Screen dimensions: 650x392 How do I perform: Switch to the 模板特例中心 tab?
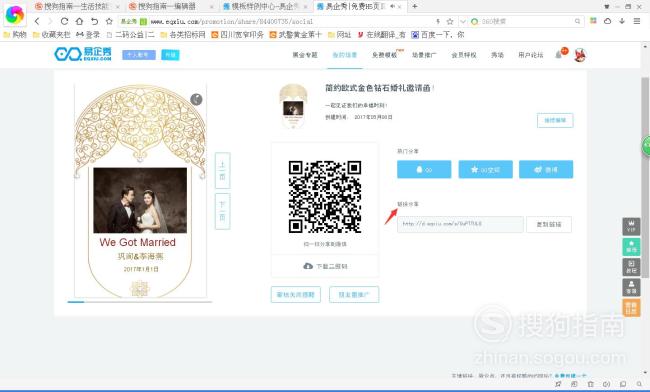point(264,7)
